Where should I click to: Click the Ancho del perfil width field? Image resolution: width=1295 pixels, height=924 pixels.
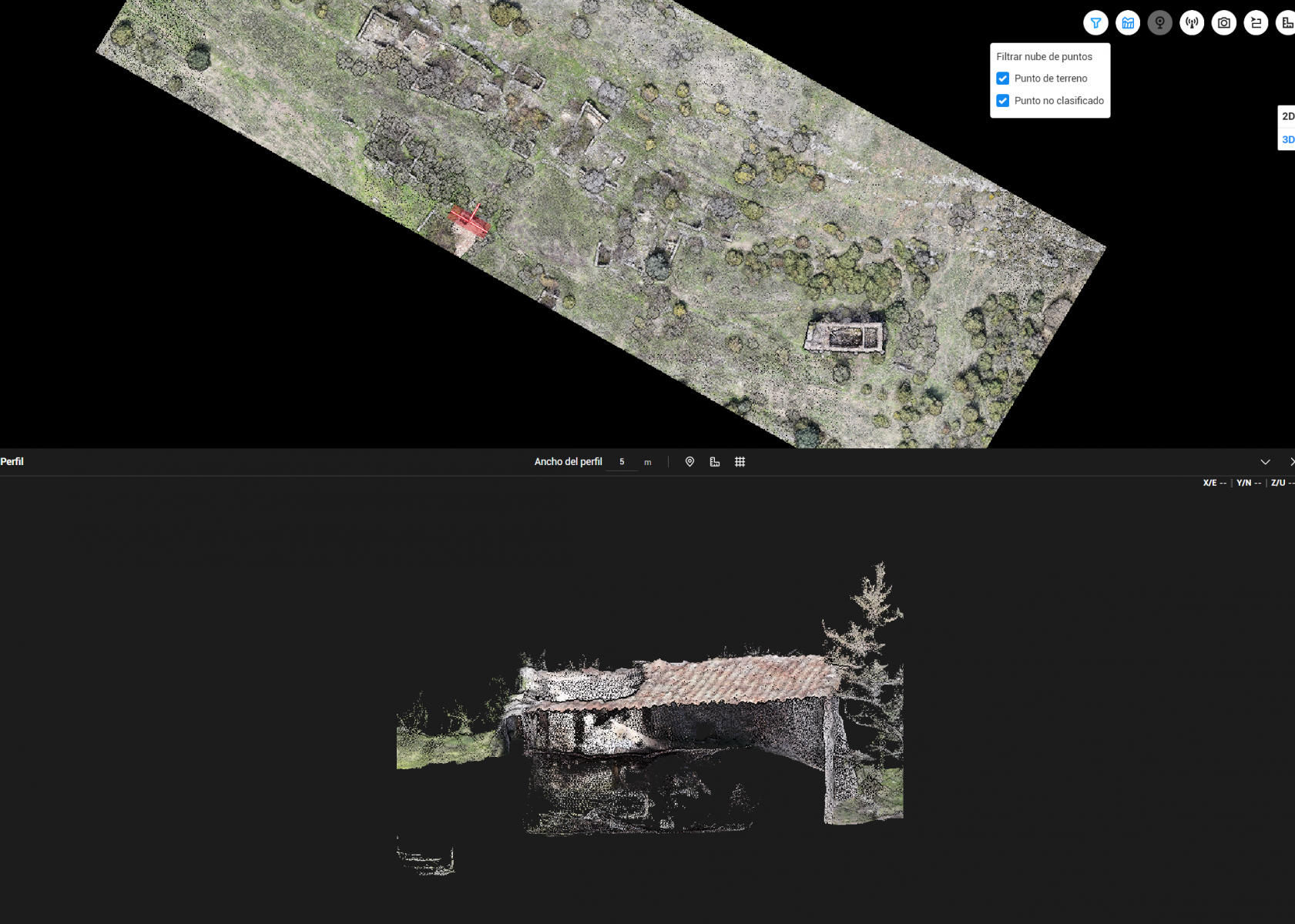click(x=622, y=462)
